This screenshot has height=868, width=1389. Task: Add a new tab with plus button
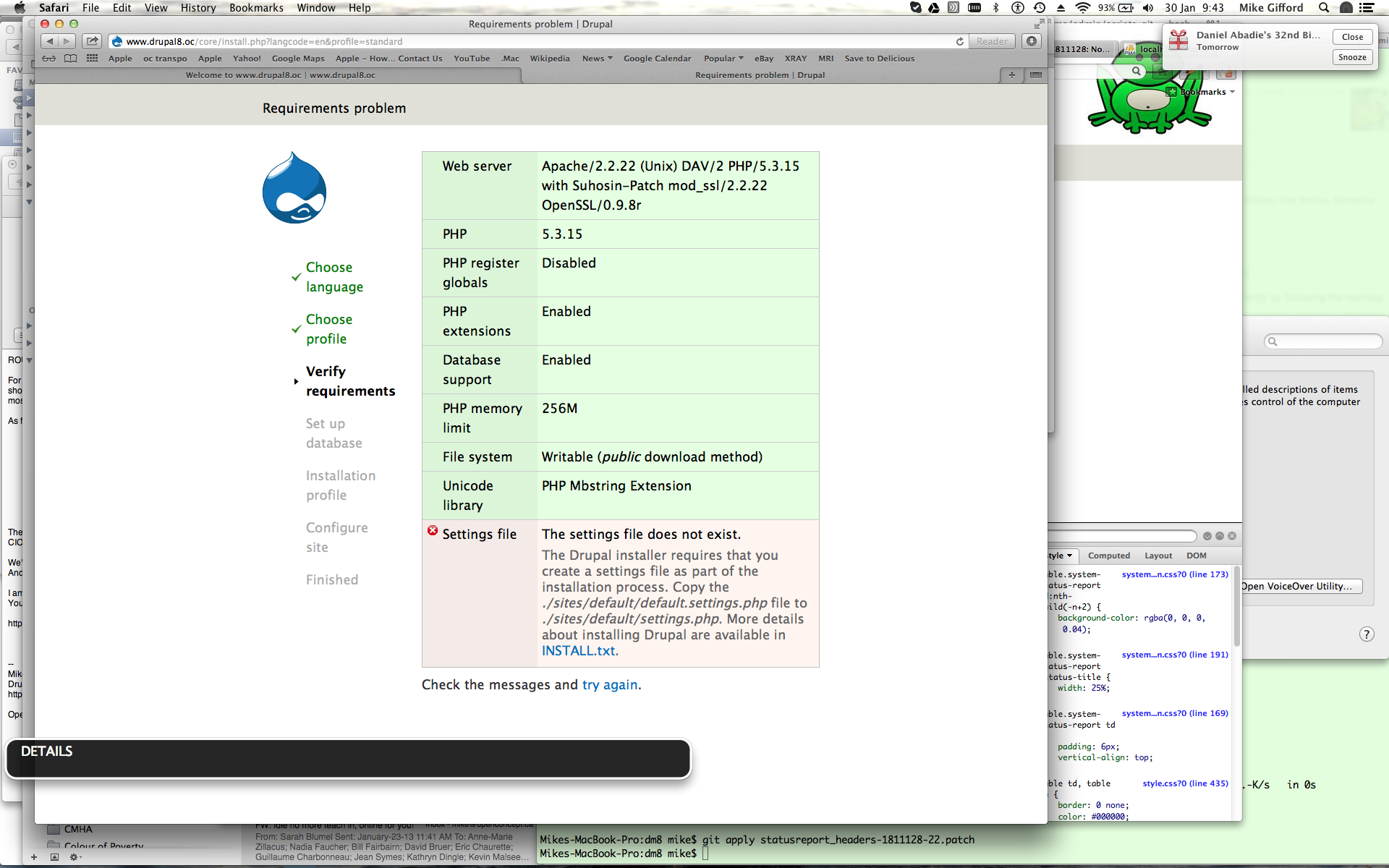click(x=1011, y=75)
